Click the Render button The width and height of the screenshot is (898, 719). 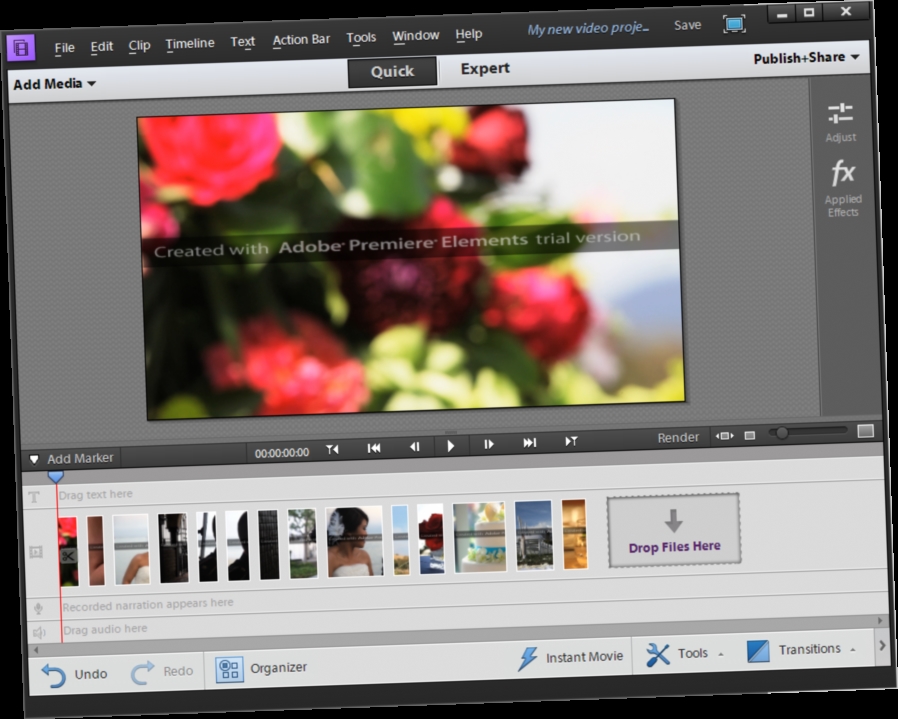click(678, 438)
